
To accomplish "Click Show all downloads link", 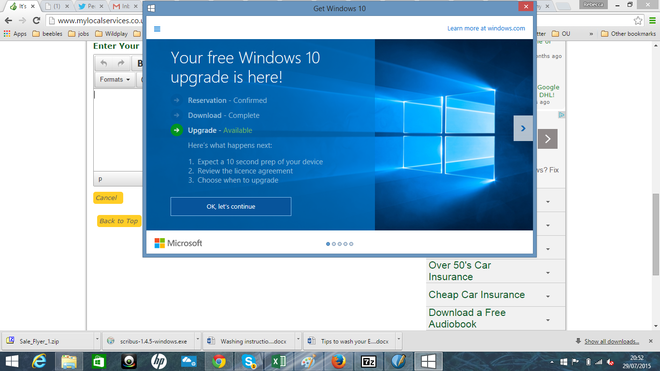I will click(611, 342).
